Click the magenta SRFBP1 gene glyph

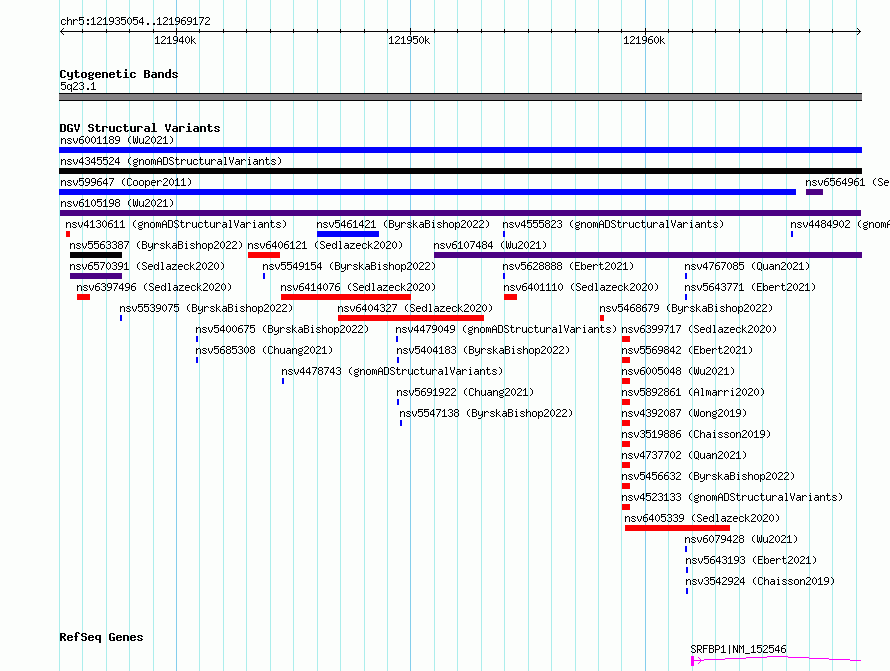click(x=776, y=660)
